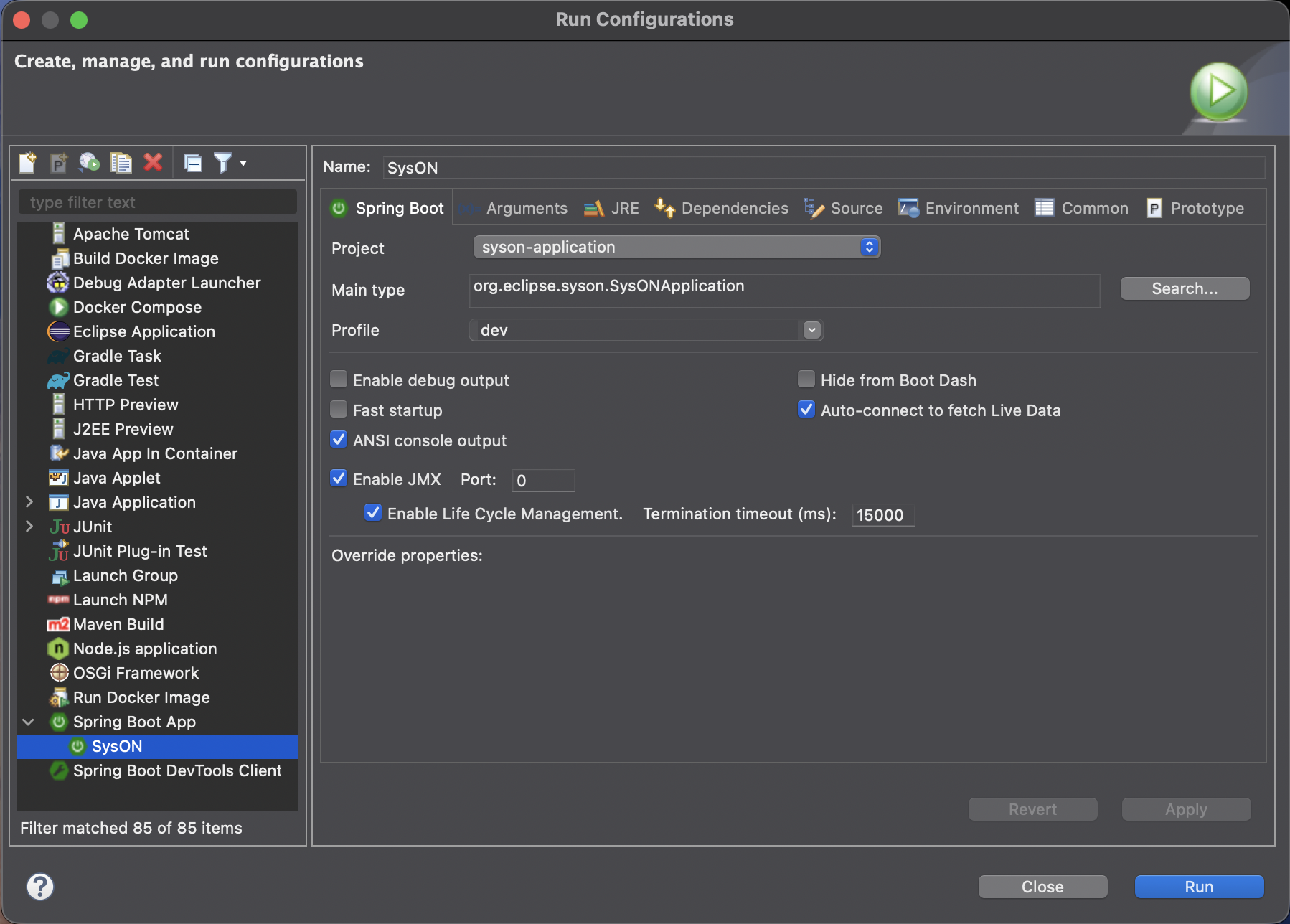Image resolution: width=1290 pixels, height=924 pixels.
Task: Open the Project dropdown syson-application
Action: 676,247
